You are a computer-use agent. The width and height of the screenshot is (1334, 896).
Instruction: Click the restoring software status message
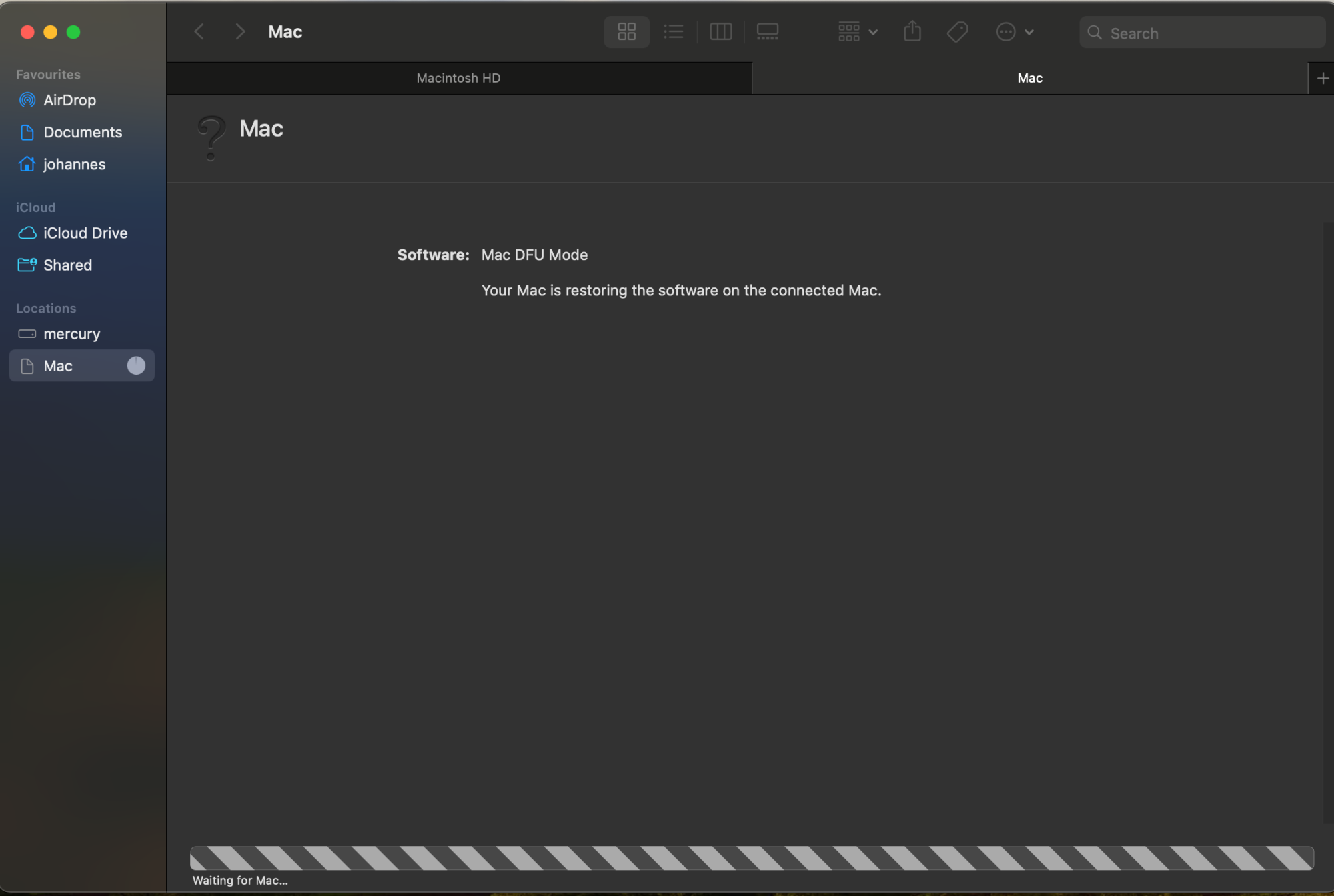(681, 291)
